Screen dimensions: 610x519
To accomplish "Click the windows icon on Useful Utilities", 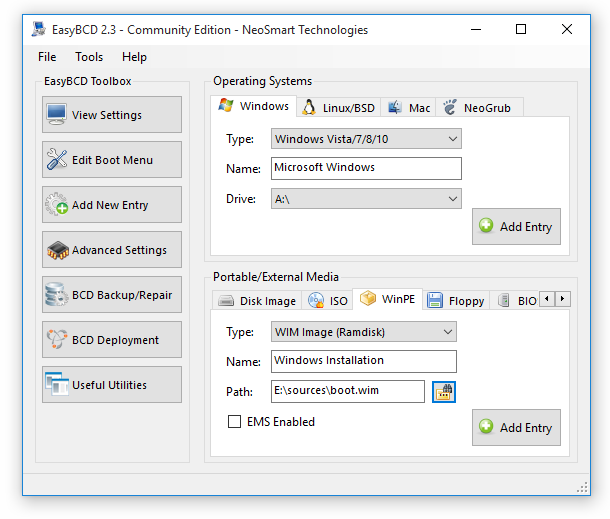I will point(57,384).
